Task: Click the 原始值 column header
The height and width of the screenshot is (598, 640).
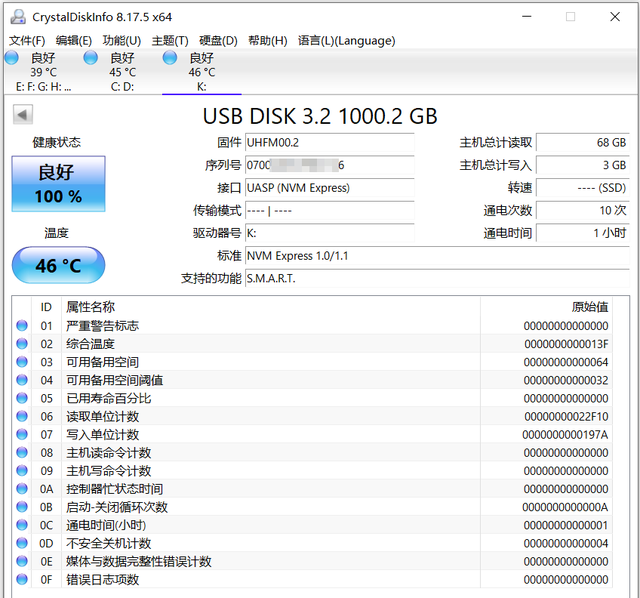Action: 546,307
